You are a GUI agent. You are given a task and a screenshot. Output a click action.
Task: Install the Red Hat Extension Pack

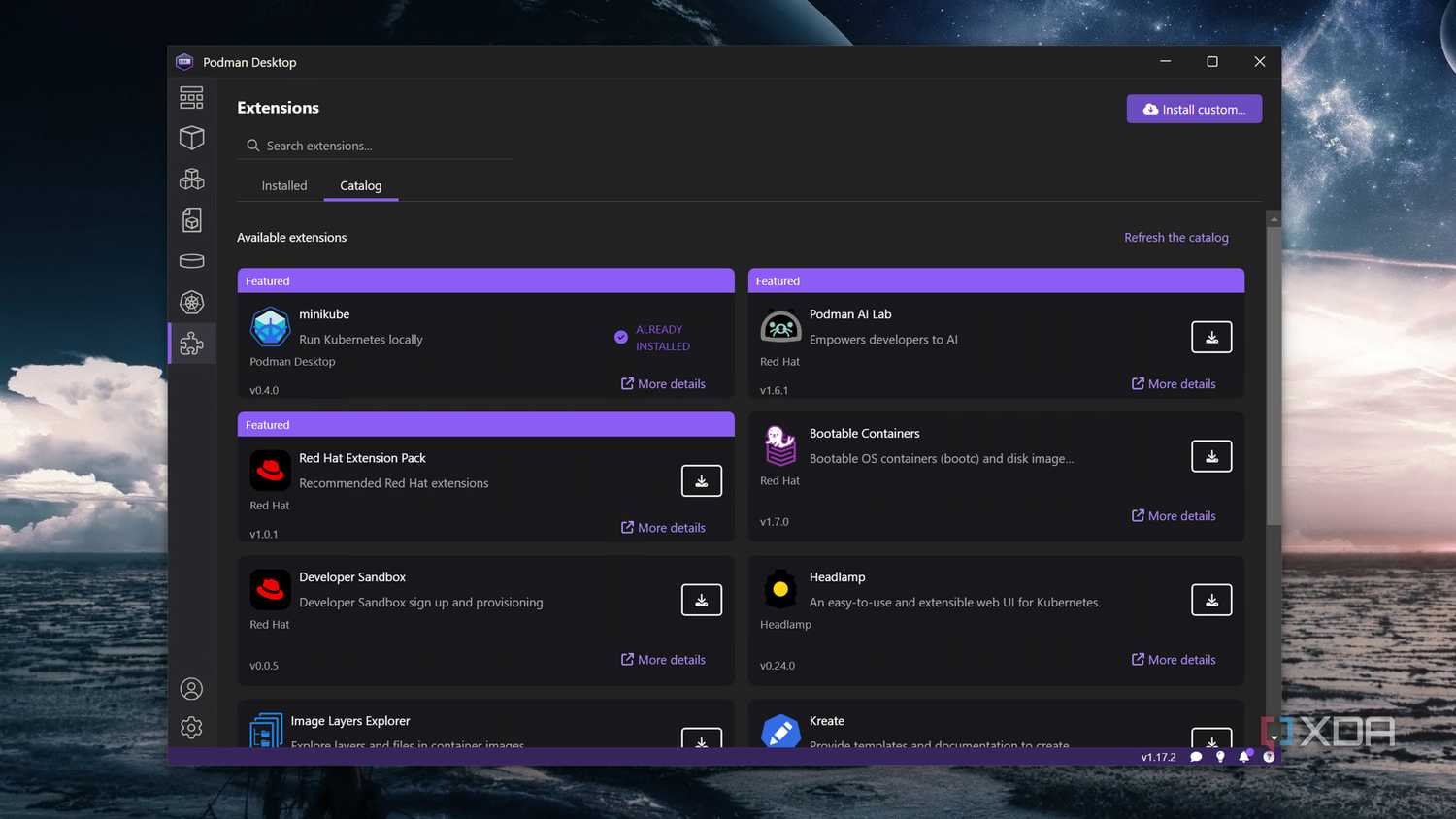click(701, 480)
